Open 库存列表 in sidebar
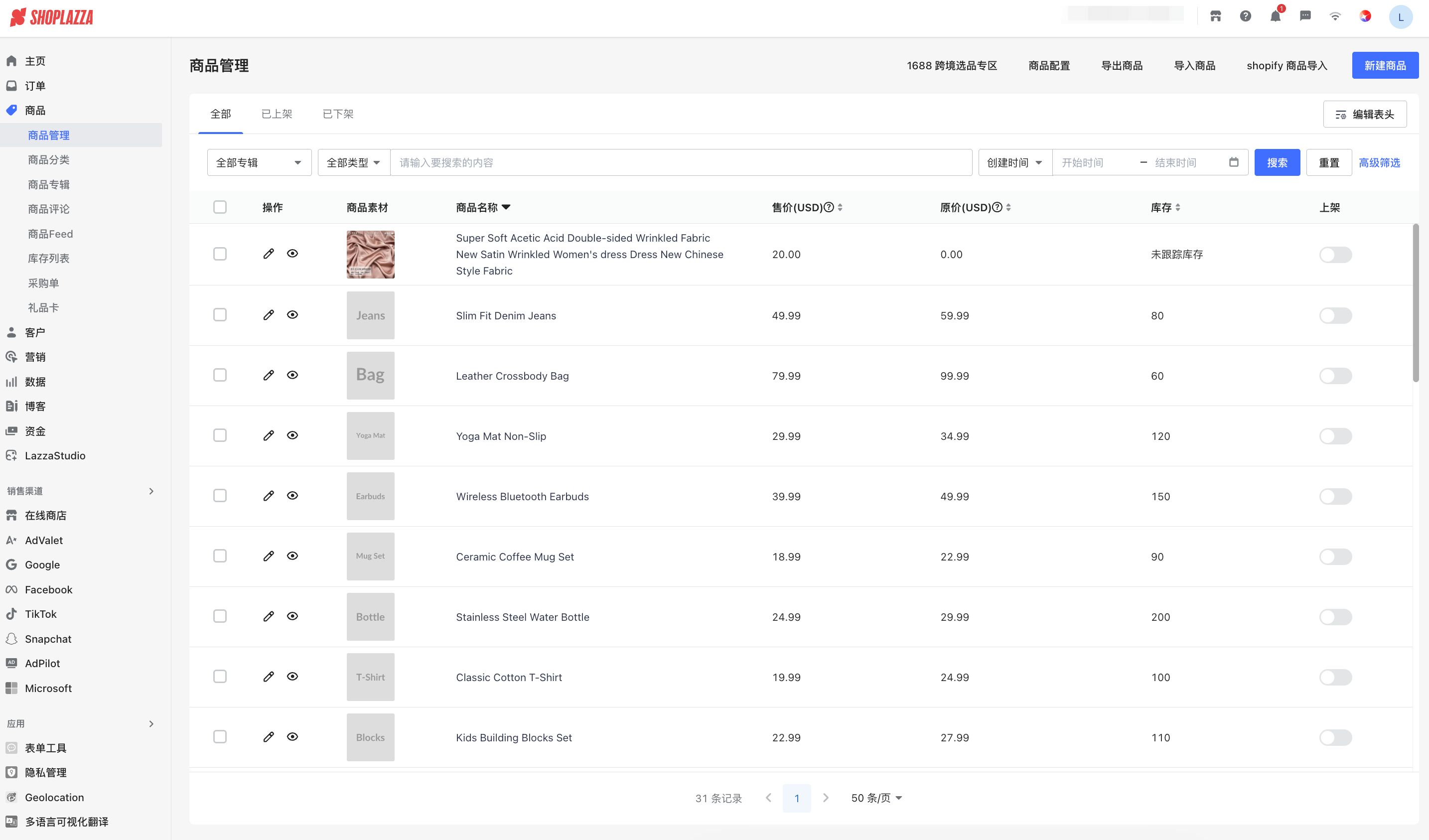The height and width of the screenshot is (840, 1429). click(x=49, y=258)
